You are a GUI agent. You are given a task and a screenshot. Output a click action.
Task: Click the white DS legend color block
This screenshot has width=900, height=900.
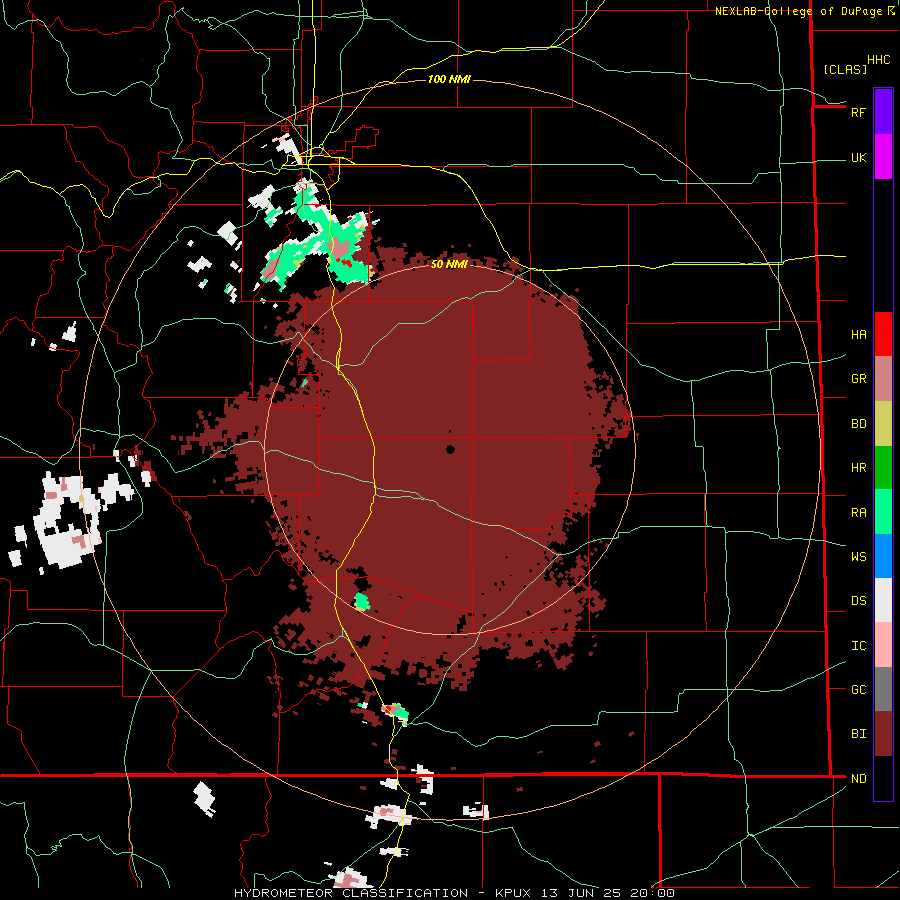(x=883, y=600)
